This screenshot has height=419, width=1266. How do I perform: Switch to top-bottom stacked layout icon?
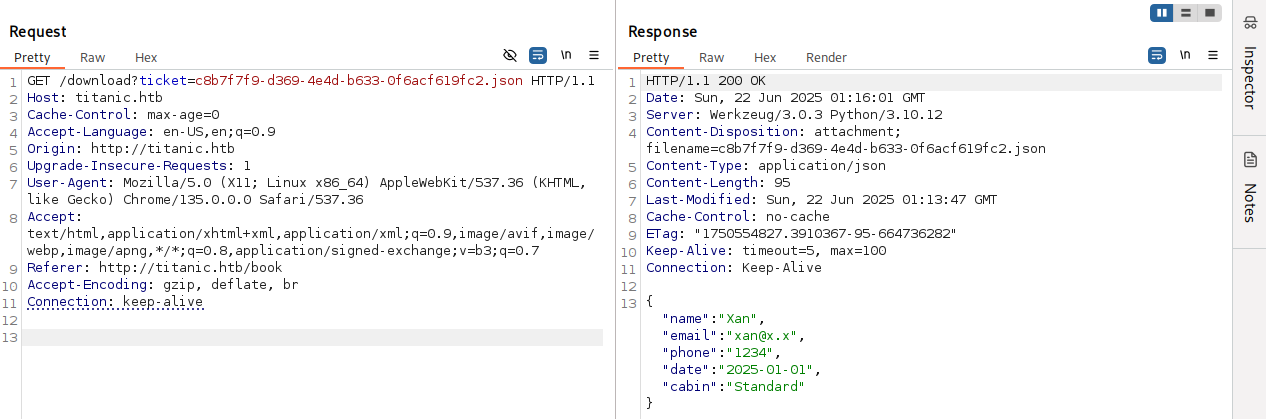[x=1186, y=13]
